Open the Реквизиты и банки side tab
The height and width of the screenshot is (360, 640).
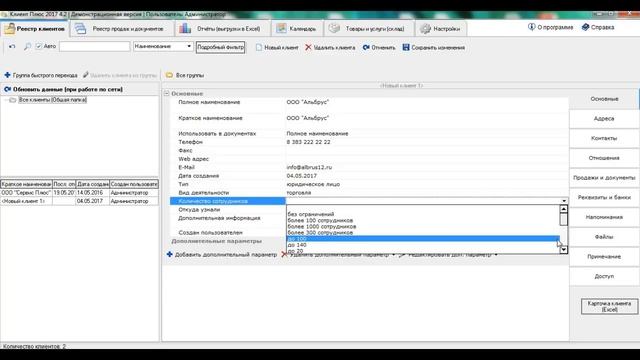coord(604,197)
